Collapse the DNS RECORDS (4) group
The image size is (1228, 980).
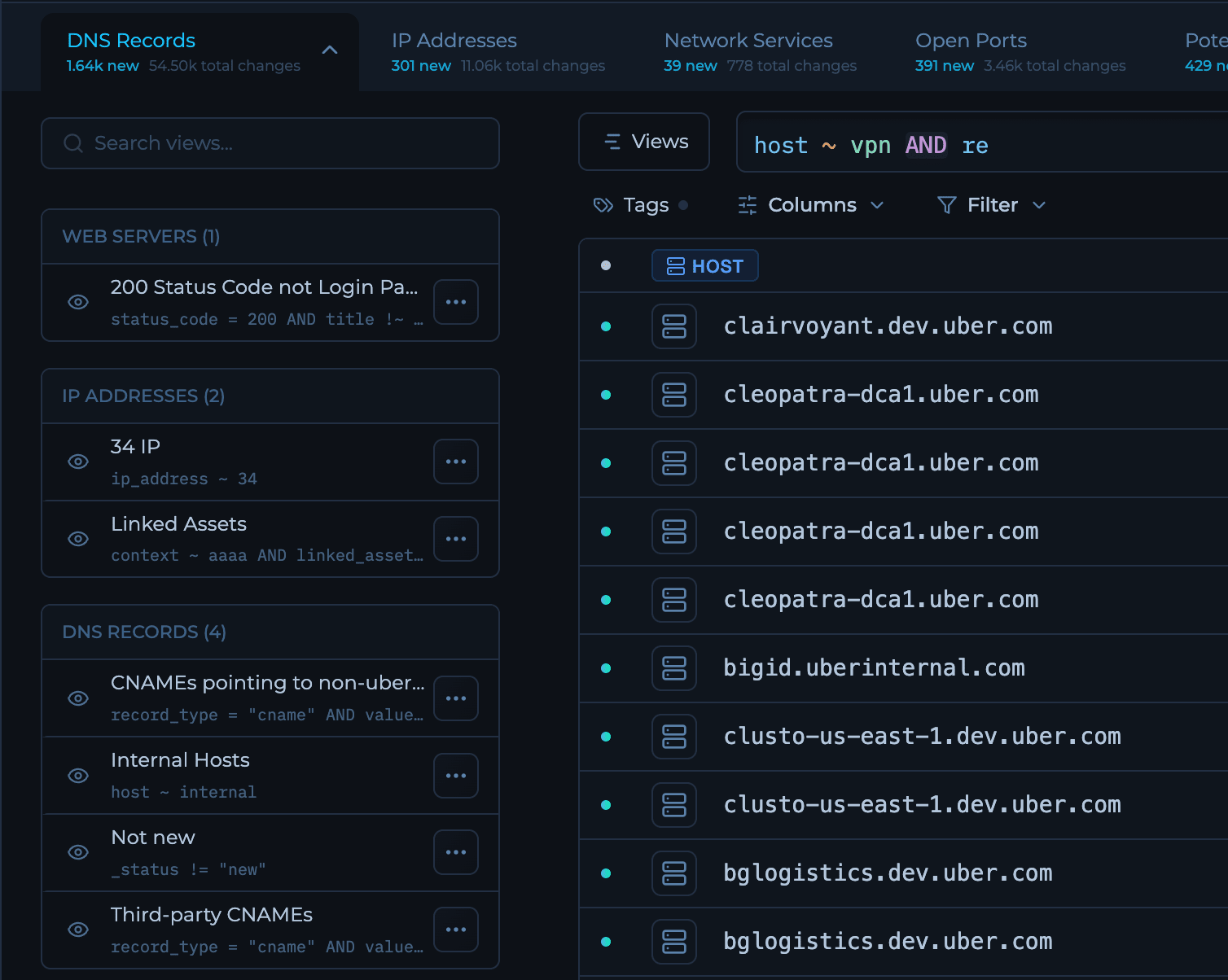click(270, 632)
